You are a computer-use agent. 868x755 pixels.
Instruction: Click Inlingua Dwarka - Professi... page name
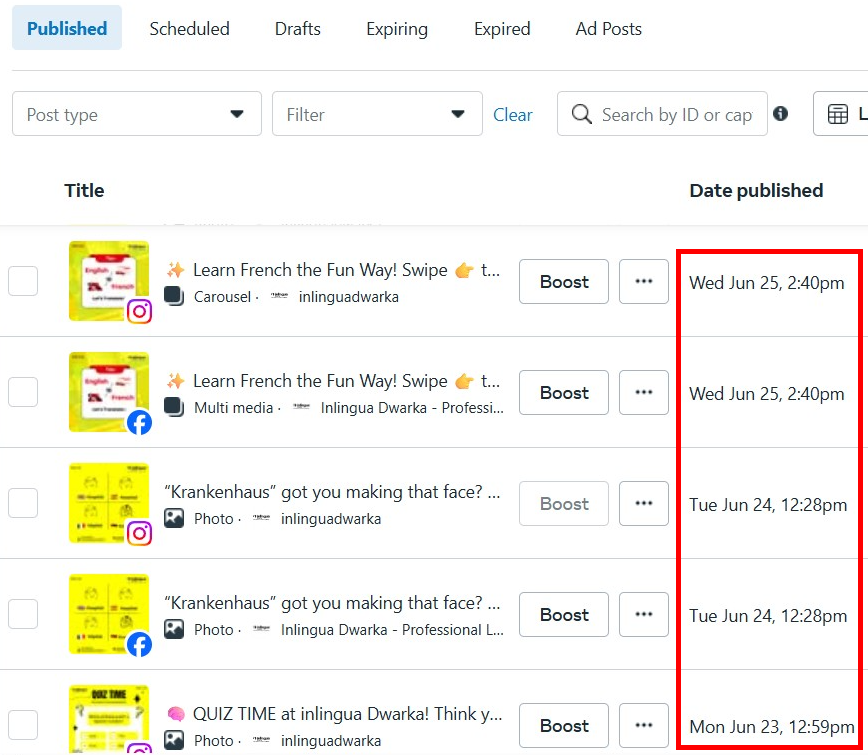point(412,408)
